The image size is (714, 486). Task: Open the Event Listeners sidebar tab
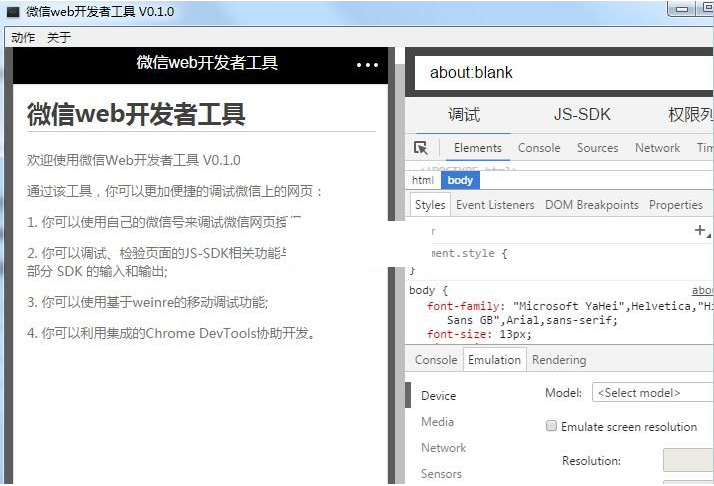click(x=495, y=205)
